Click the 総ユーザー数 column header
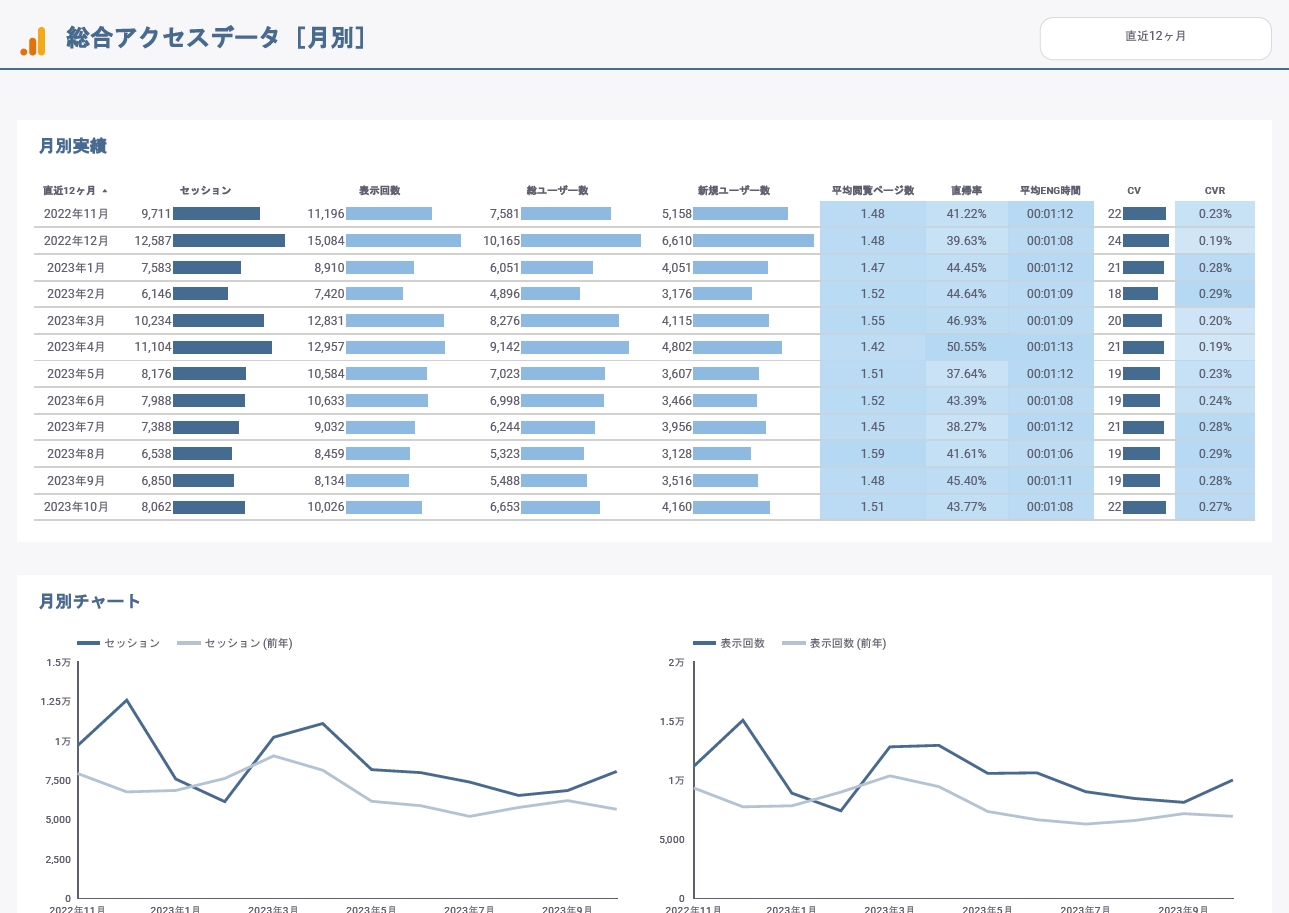This screenshot has height=913, width=1289. click(557, 190)
